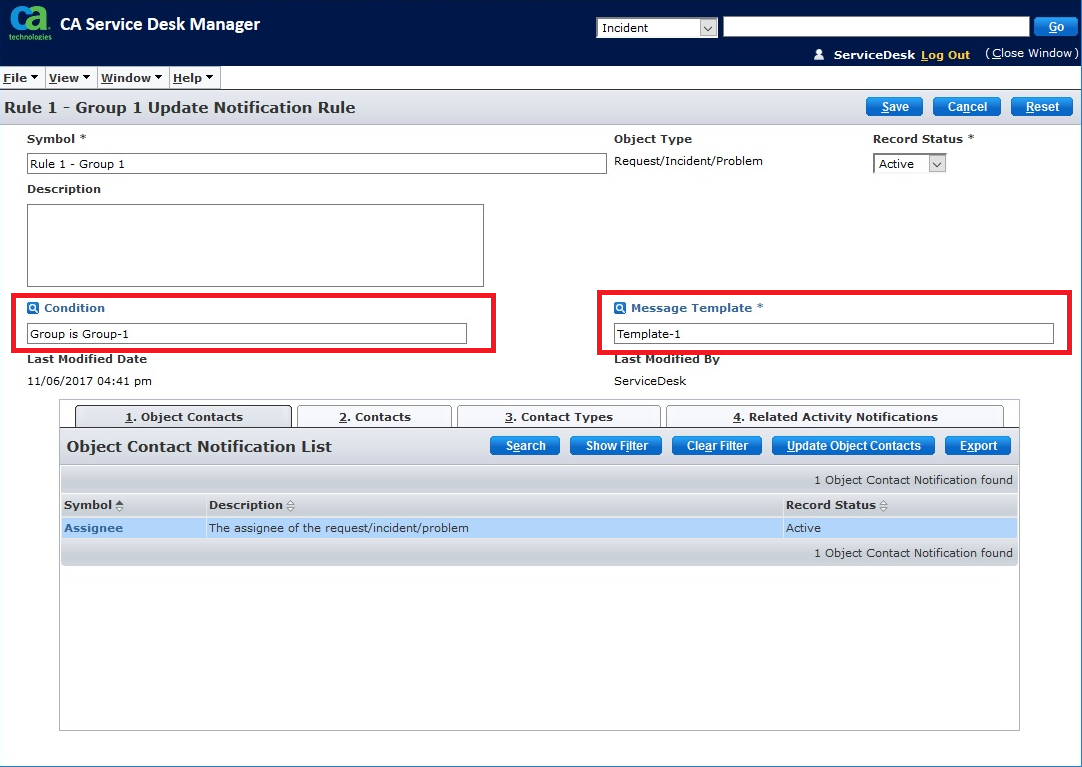
Task: Expand the View menu
Action: pyautogui.click(x=69, y=78)
